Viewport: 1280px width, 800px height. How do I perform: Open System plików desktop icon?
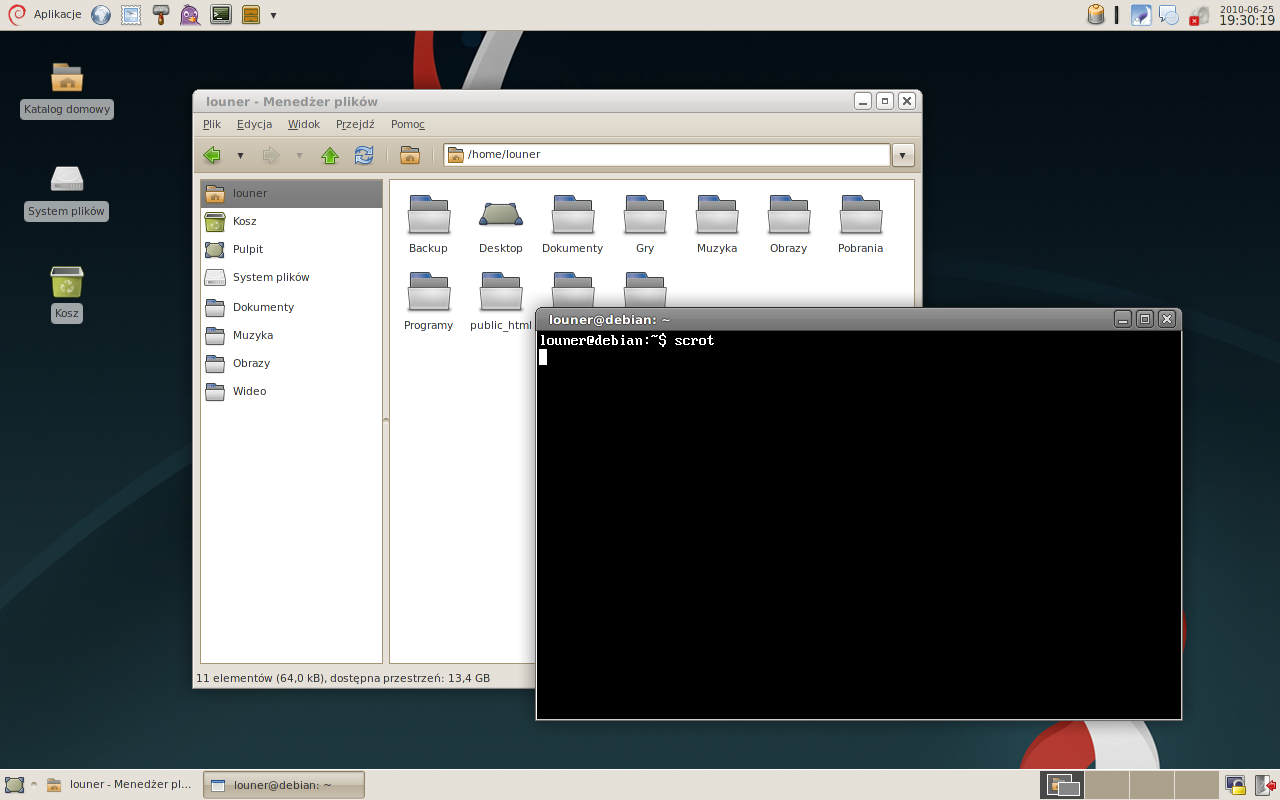click(x=67, y=192)
